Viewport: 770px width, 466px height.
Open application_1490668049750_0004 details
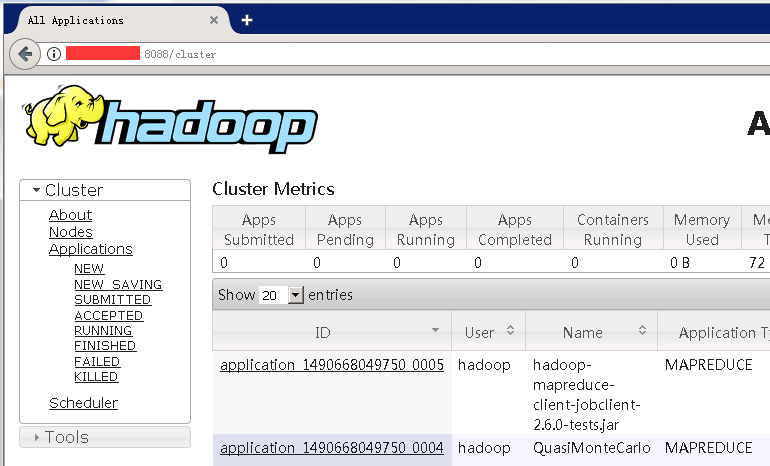point(332,448)
